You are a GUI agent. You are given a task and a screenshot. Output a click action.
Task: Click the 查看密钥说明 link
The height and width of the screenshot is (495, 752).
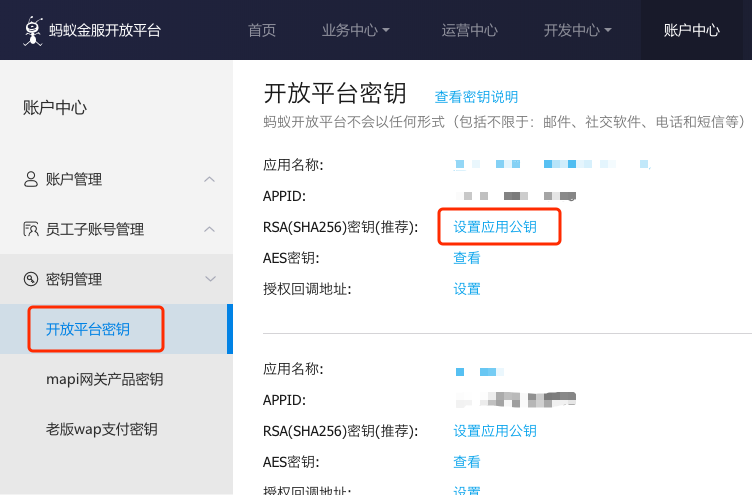[476, 97]
